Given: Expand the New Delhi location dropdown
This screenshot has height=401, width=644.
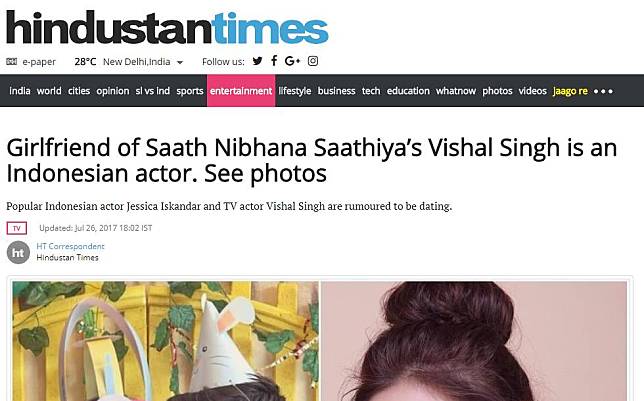Looking at the screenshot, I should 180,62.
